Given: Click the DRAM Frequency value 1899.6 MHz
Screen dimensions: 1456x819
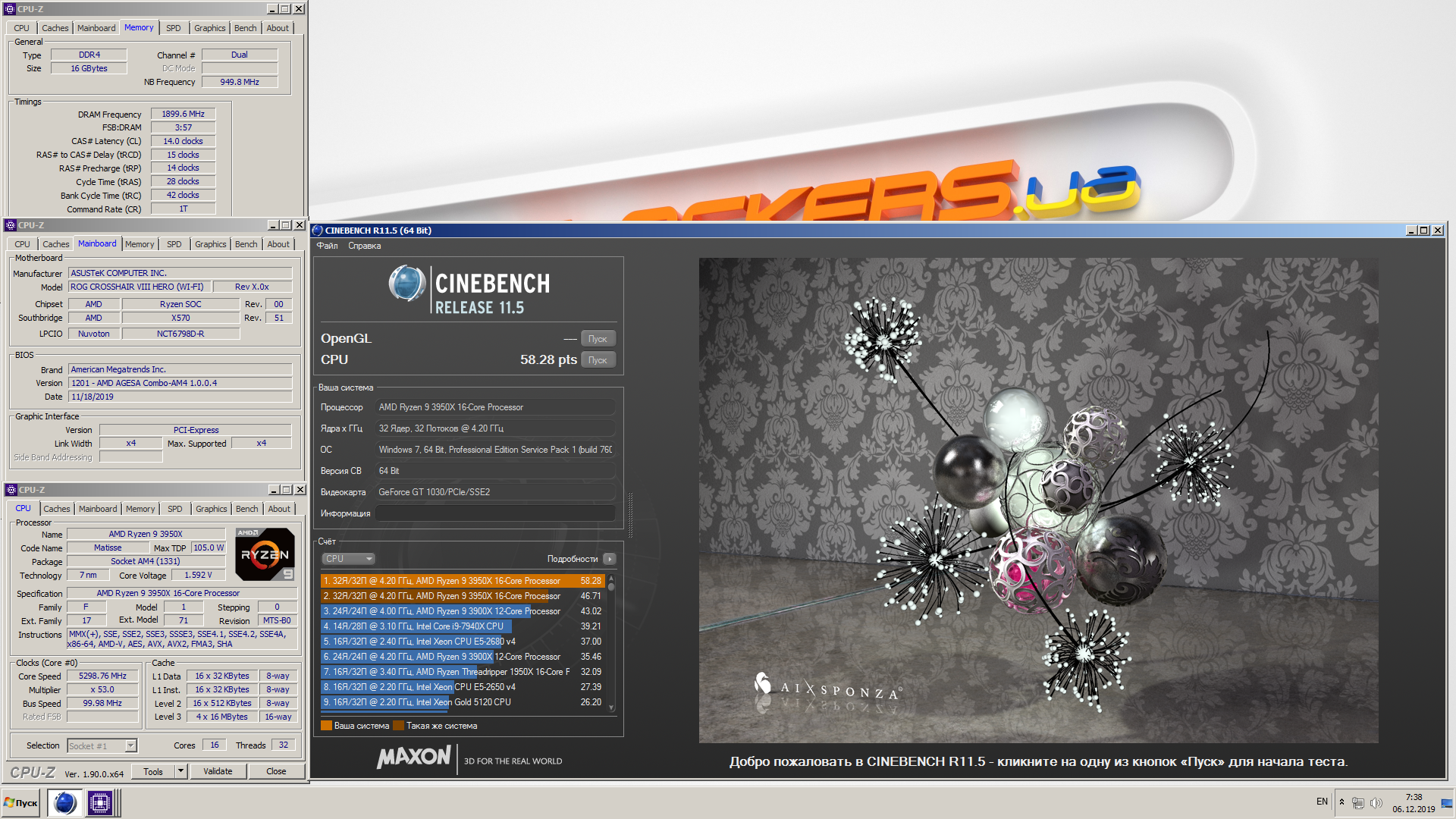Looking at the screenshot, I should point(183,114).
